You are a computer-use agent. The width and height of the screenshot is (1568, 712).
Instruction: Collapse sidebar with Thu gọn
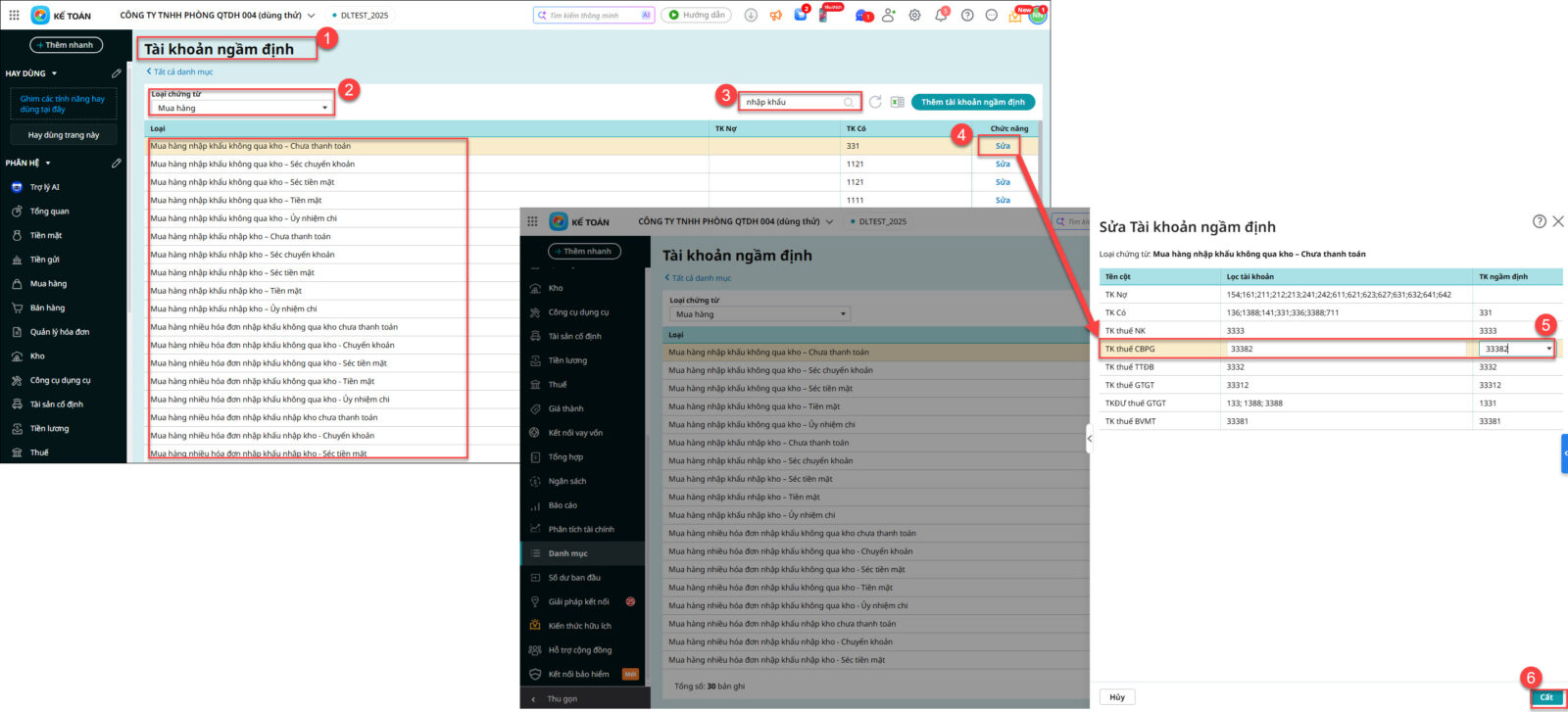pyautogui.click(x=562, y=698)
